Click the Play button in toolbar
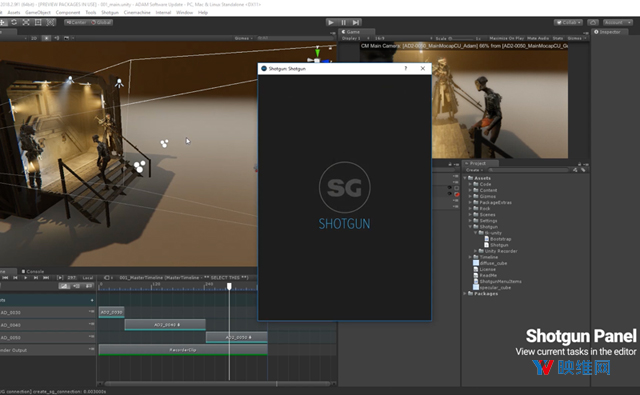Viewport: 640px width, 395px height. coord(331,22)
